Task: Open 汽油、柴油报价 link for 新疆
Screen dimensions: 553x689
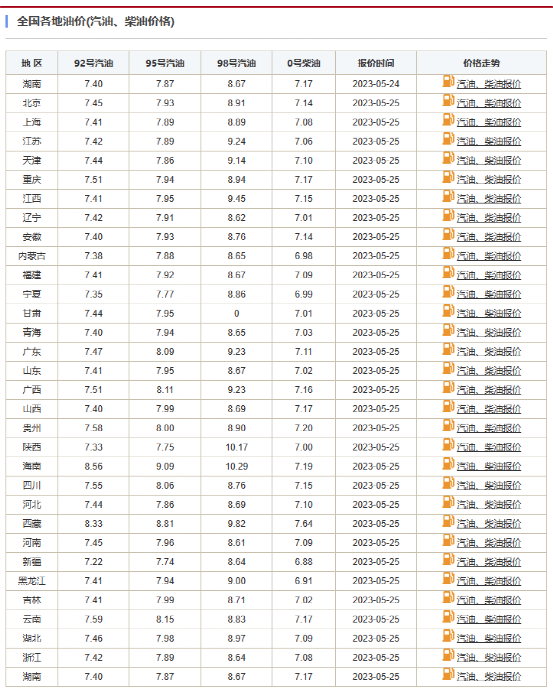Action: coord(489,562)
